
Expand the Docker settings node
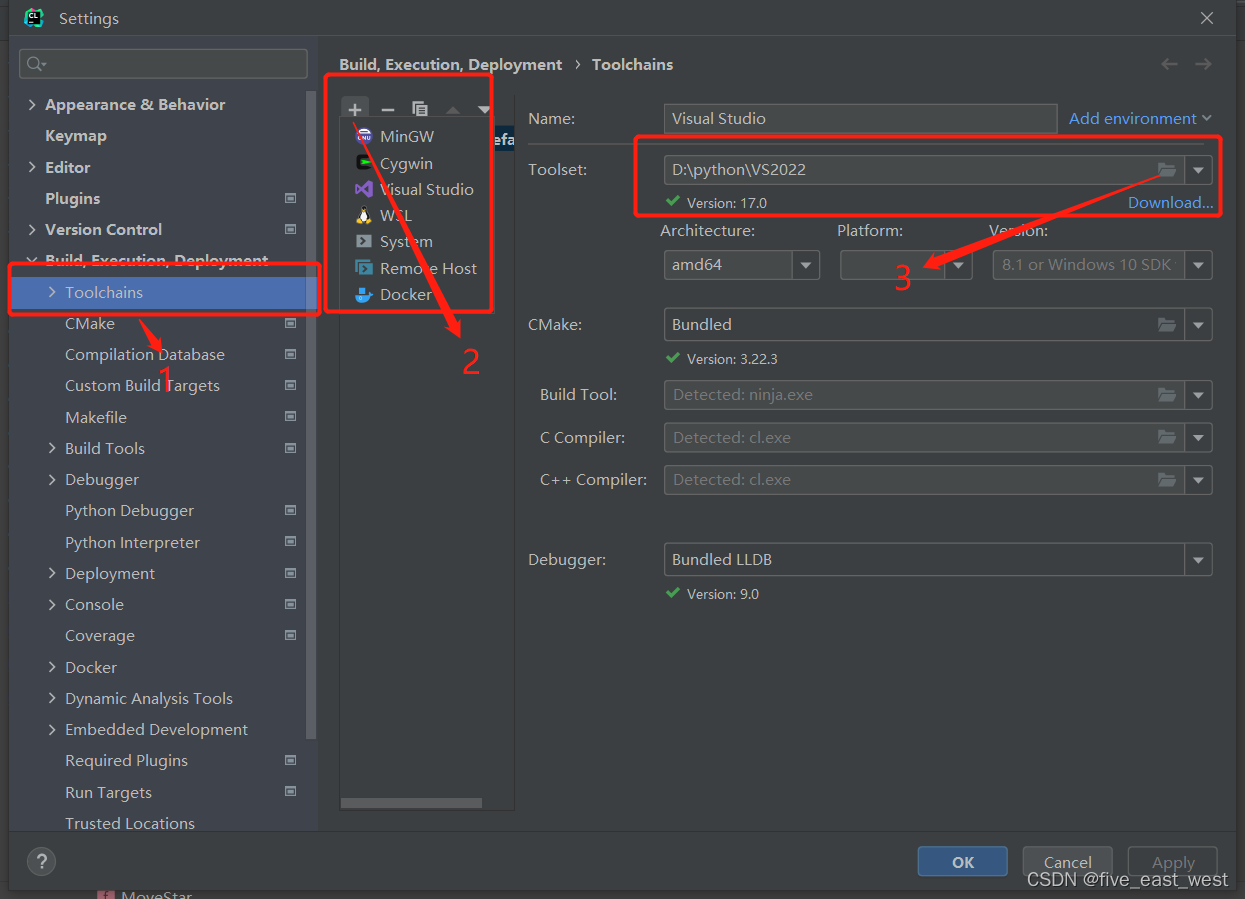52,667
